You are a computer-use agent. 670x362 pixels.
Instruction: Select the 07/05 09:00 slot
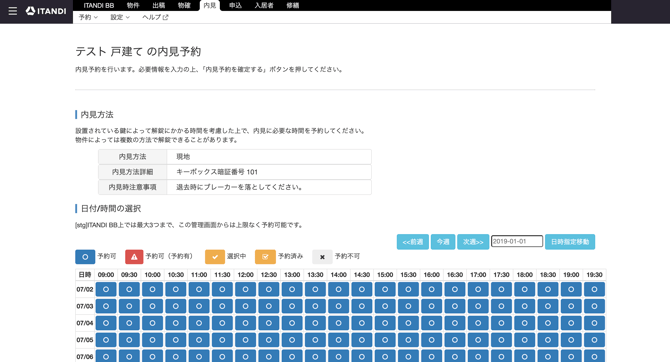(x=106, y=340)
